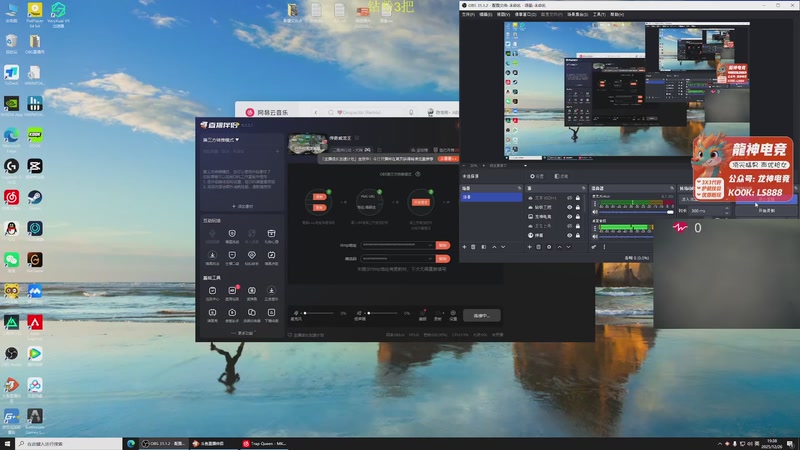Viewport: 800px width, 450px height.
Task: Toggle lock icon of the bottom source row
Action: click(578, 235)
